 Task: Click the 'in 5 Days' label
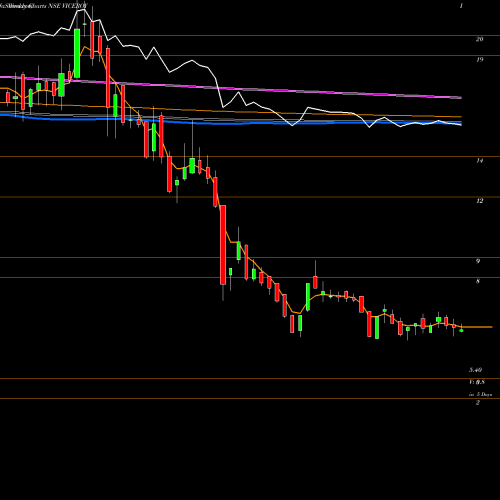tap(480, 394)
